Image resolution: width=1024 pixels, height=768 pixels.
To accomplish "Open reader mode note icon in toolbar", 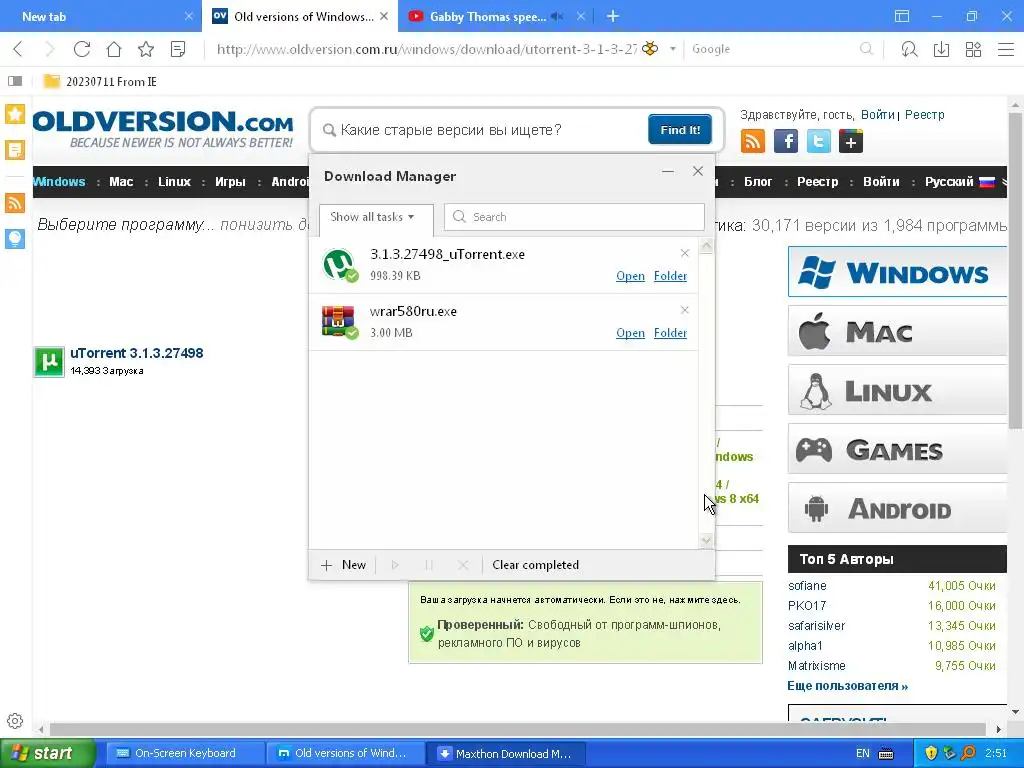I will point(178,49).
